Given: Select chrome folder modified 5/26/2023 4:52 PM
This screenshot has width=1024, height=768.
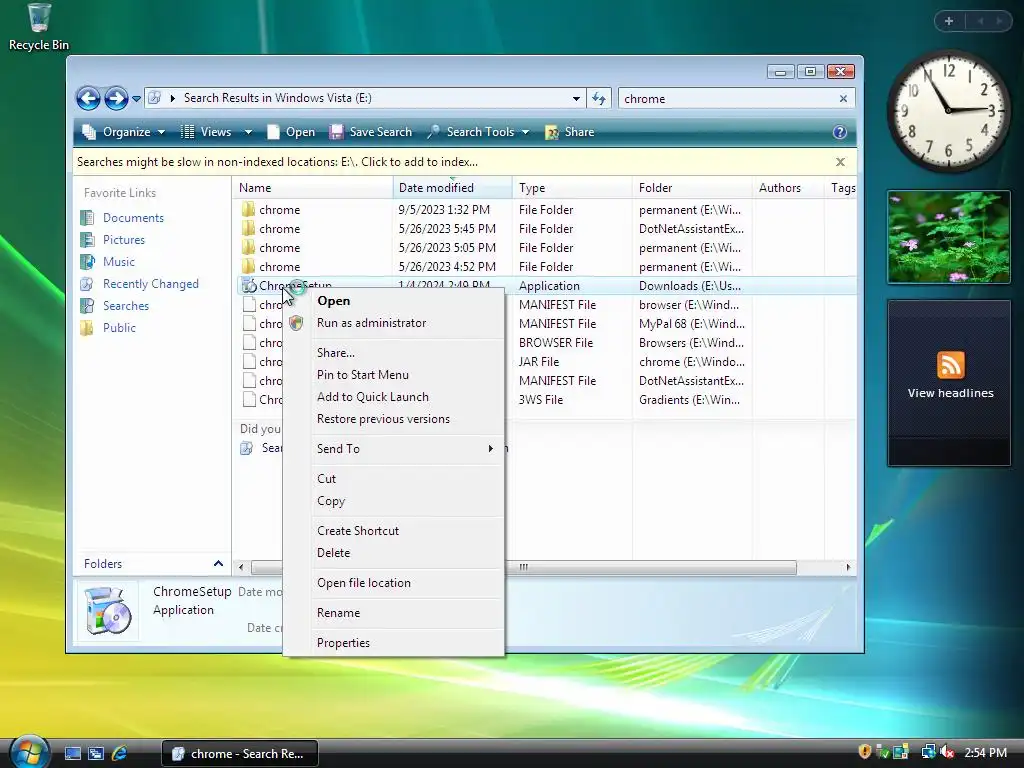Looking at the screenshot, I should point(546,266).
